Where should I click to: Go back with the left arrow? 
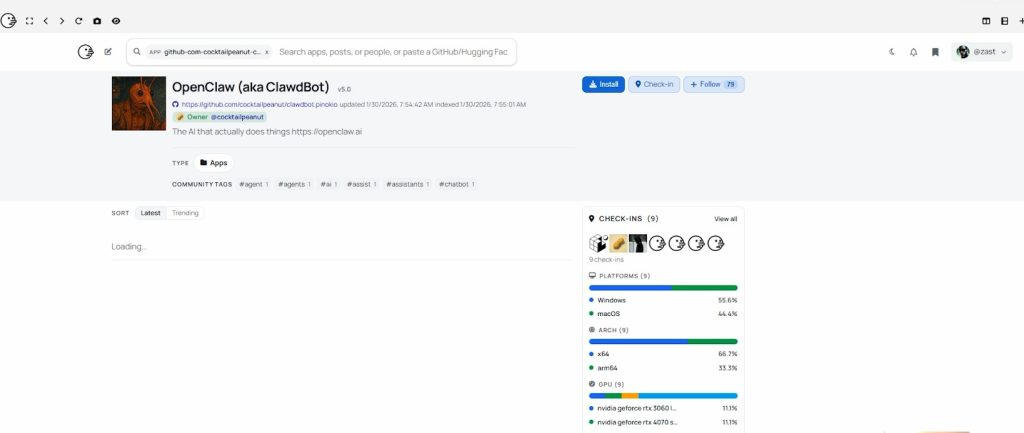[46, 21]
